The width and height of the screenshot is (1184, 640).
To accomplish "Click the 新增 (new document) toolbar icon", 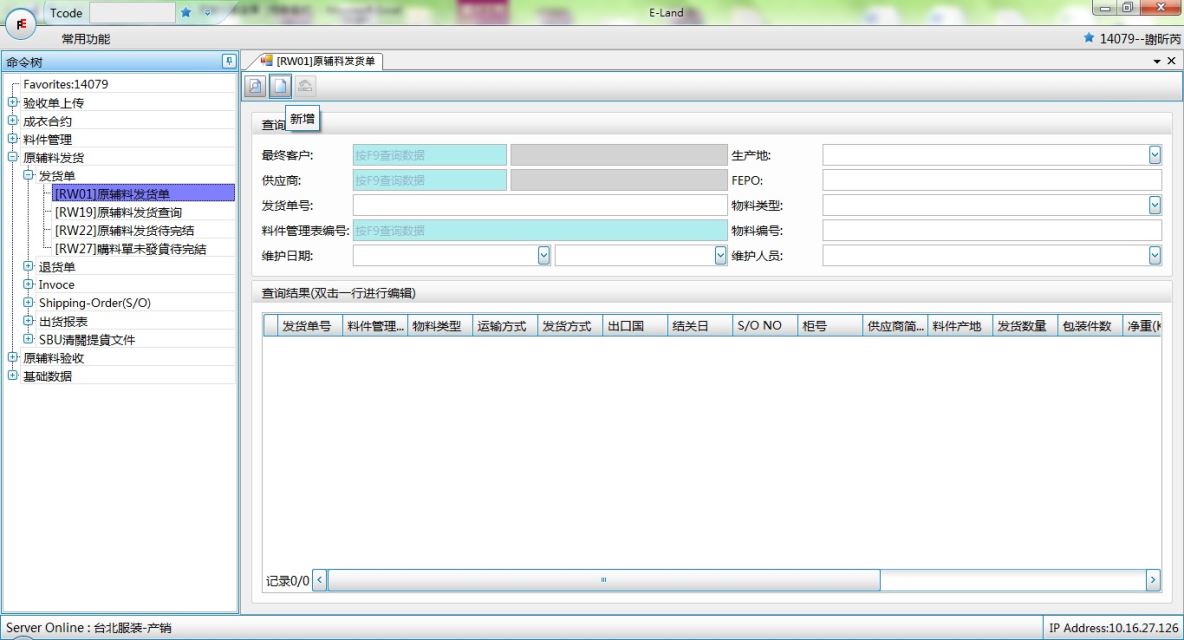I will [280, 87].
